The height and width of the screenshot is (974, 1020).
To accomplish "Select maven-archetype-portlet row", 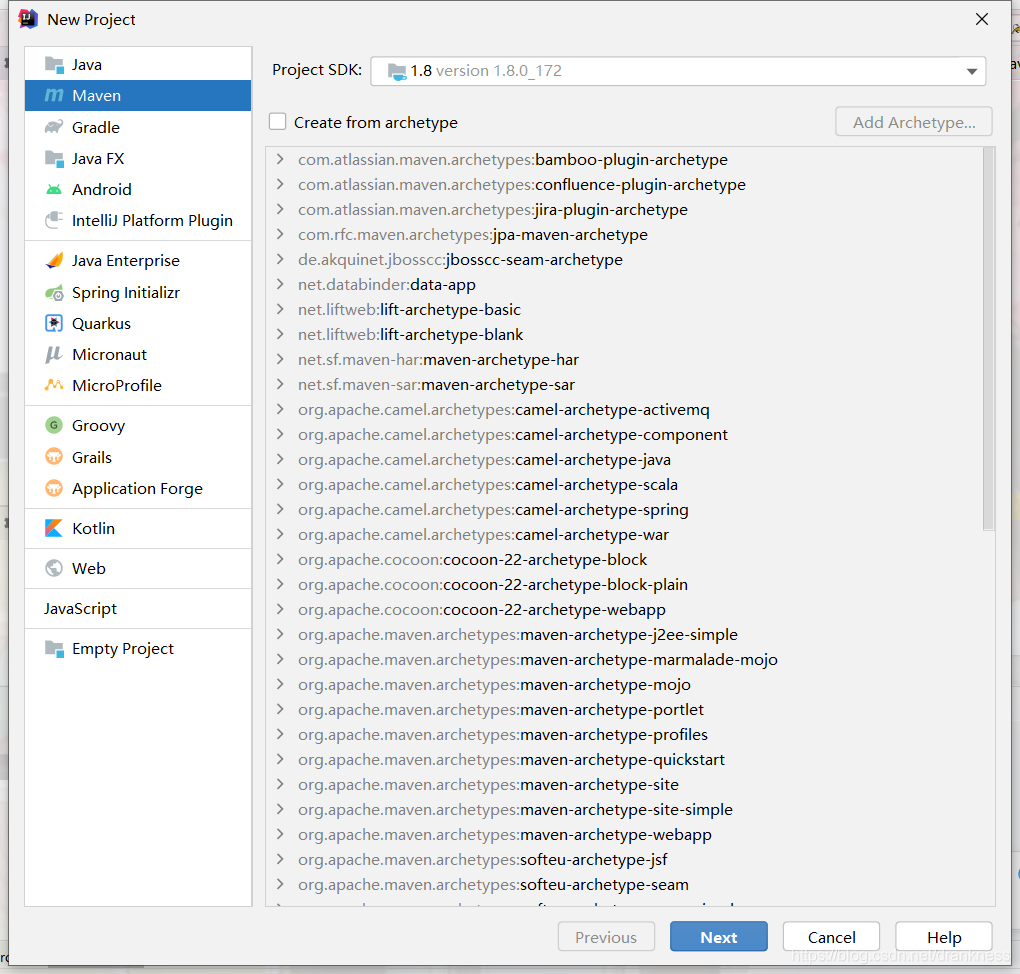I will [x=624, y=709].
